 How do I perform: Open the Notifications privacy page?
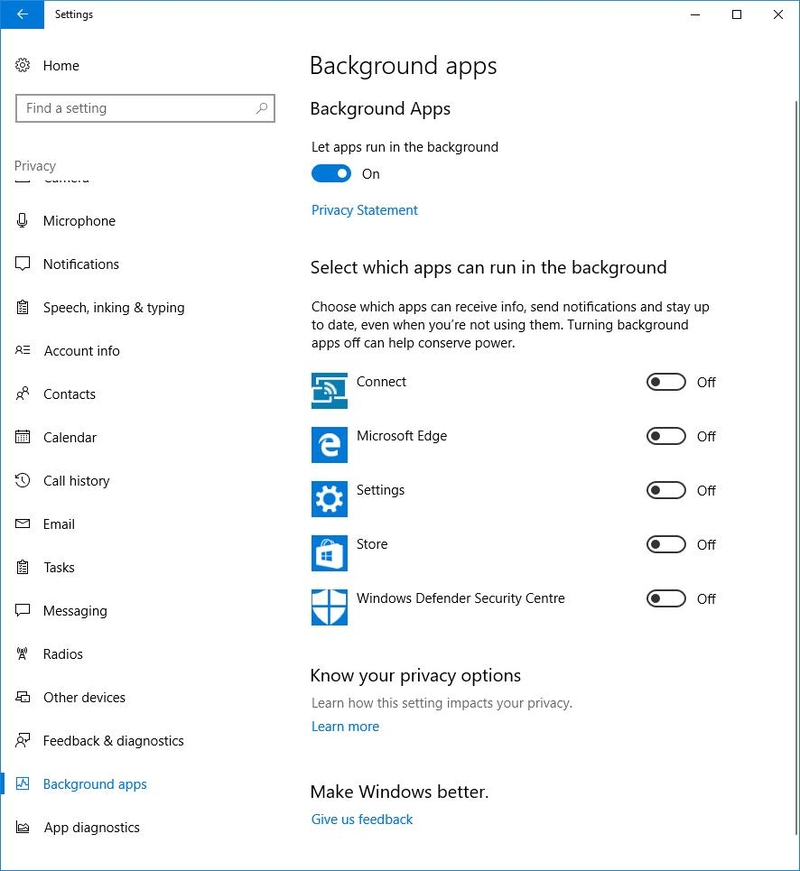pyautogui.click(x=81, y=264)
